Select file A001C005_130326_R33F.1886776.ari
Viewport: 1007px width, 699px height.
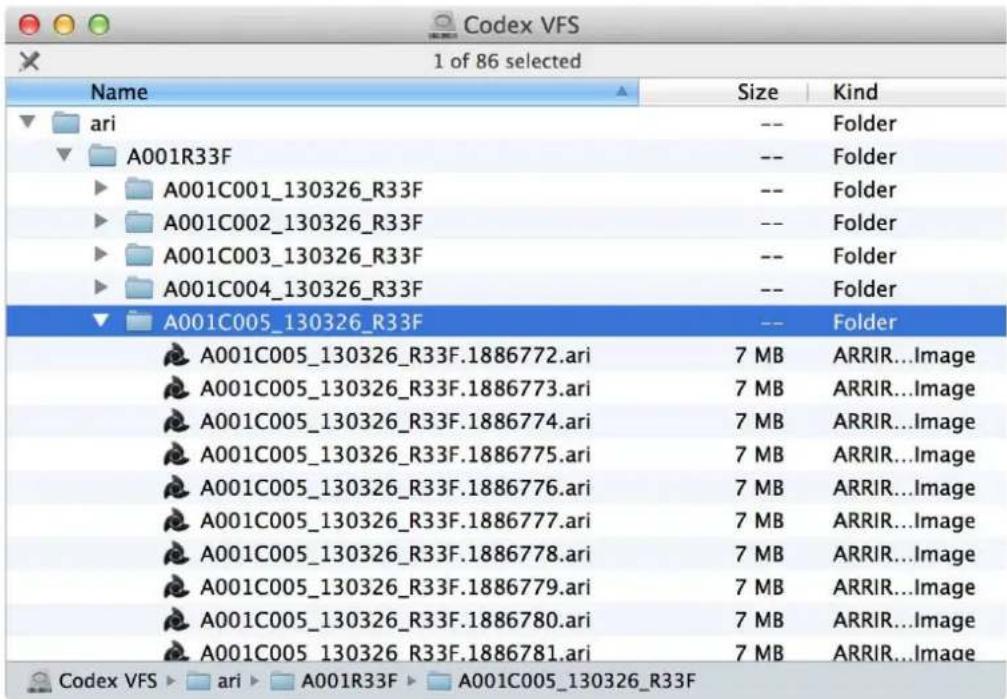pyautogui.click(x=395, y=488)
